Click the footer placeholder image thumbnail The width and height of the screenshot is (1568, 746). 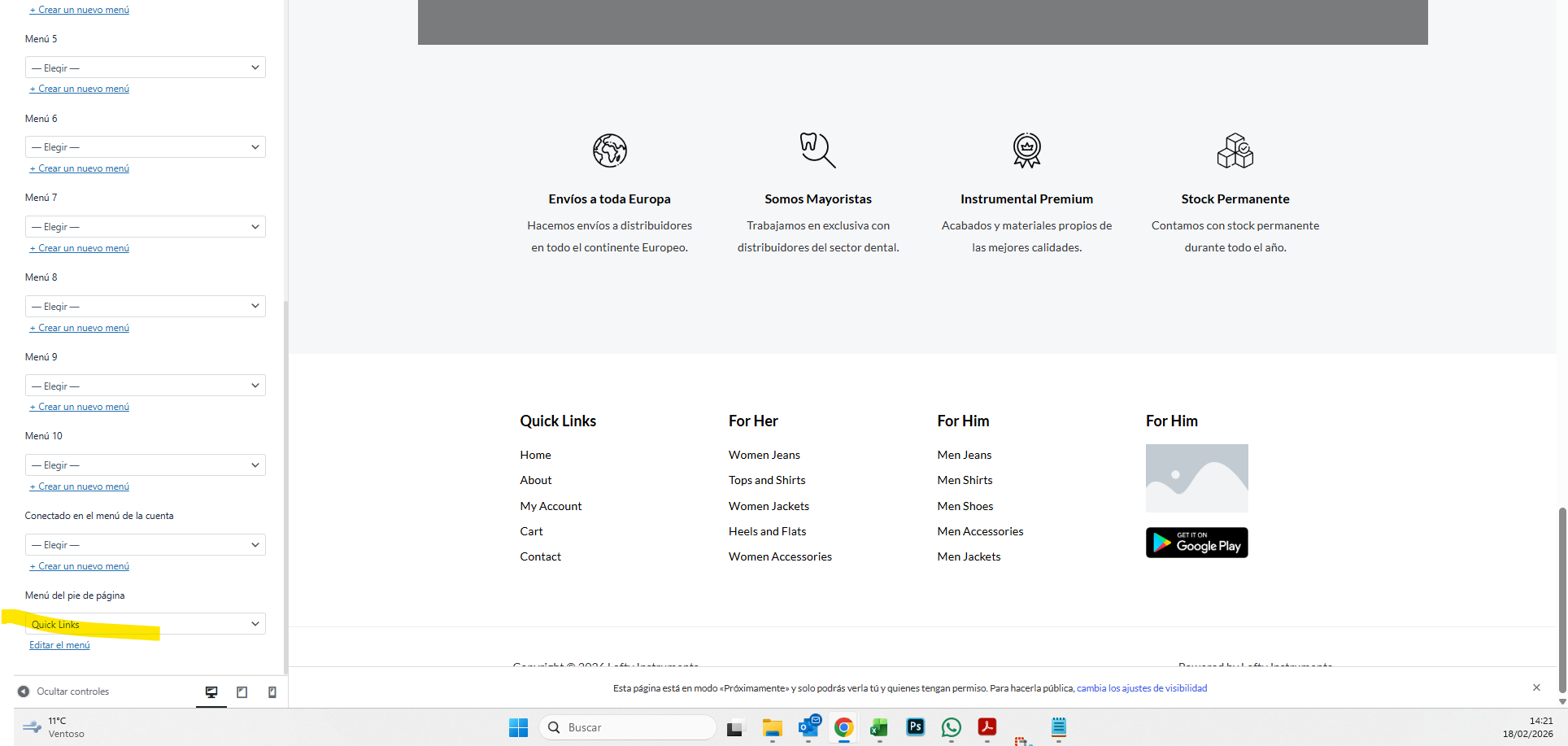tap(1196, 478)
